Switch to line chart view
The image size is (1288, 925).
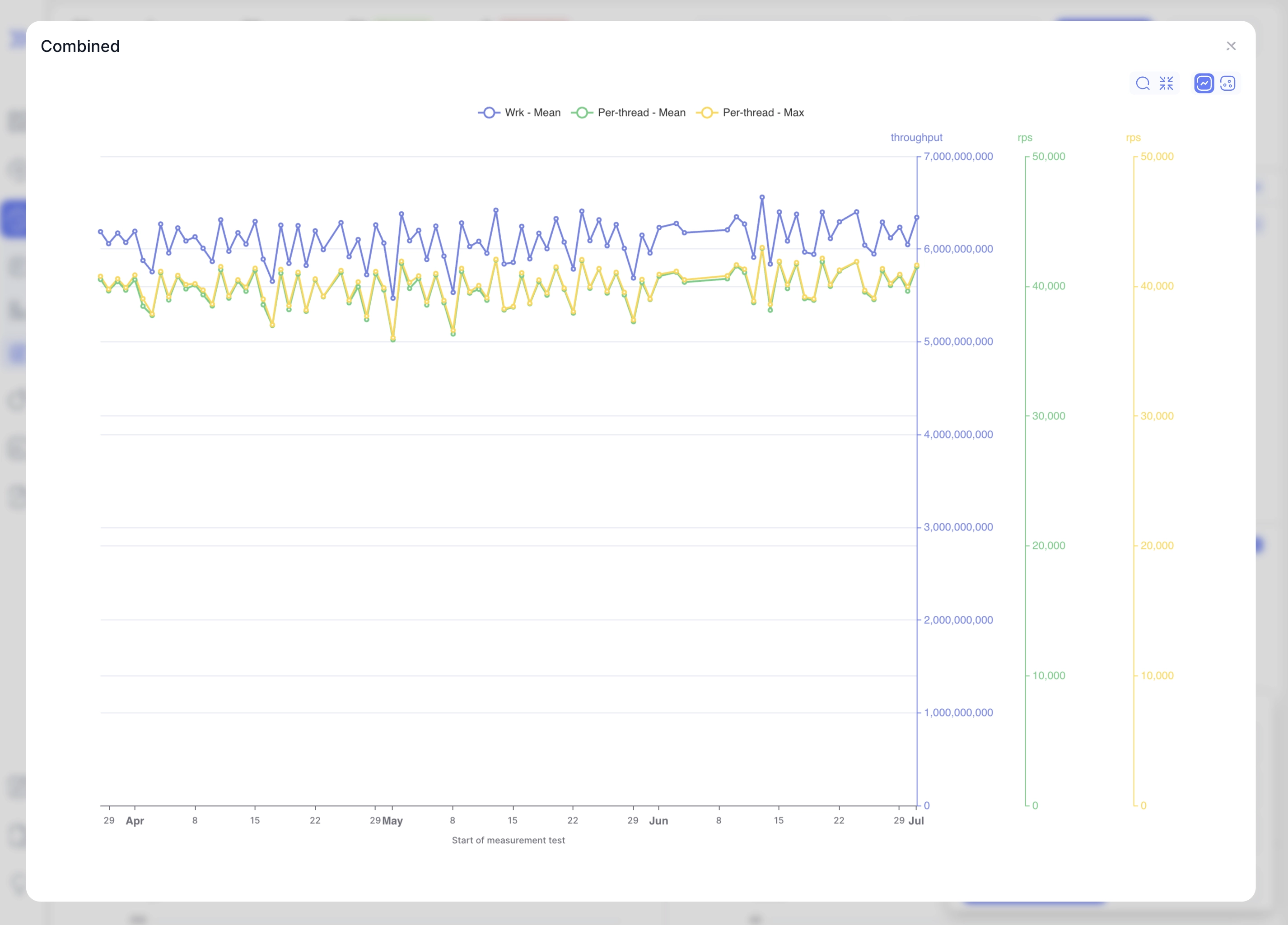pos(1204,83)
